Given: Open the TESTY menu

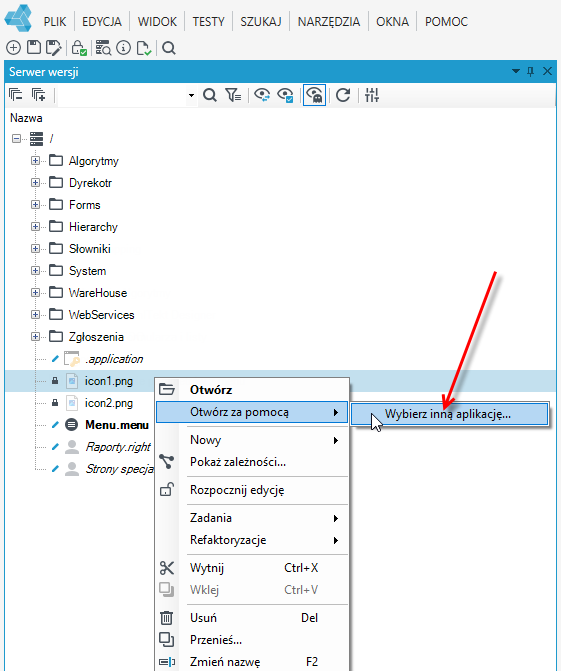Looking at the screenshot, I should pos(208,21).
